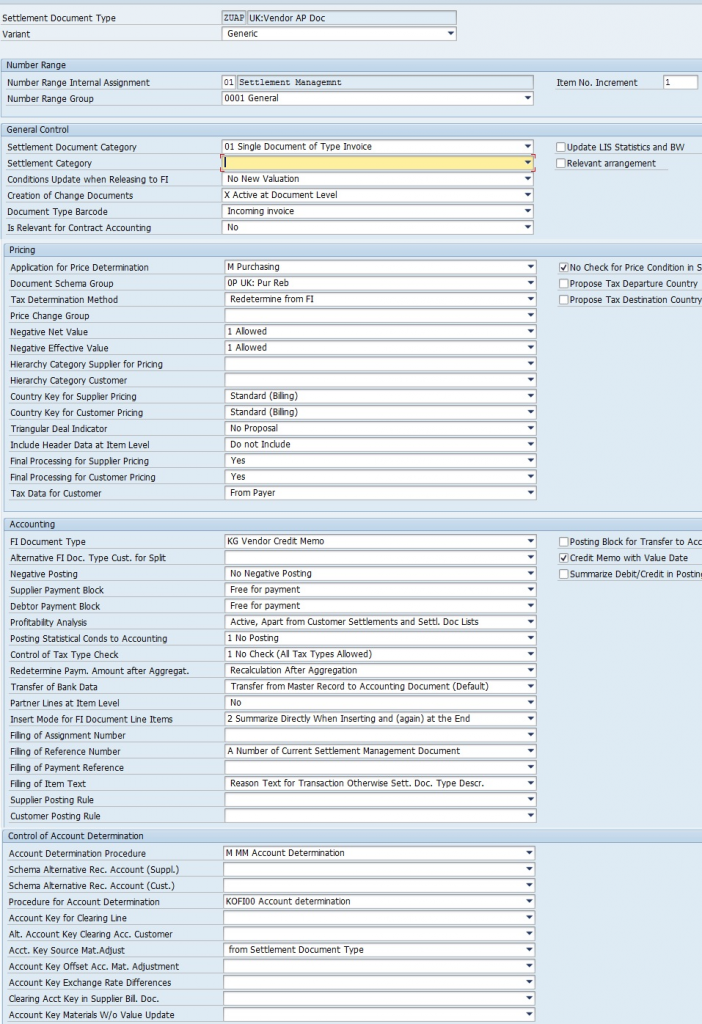The width and height of the screenshot is (702, 1024).
Task: Open Account Key Exchange Rate Differences dropdown
Action: [x=379, y=982]
